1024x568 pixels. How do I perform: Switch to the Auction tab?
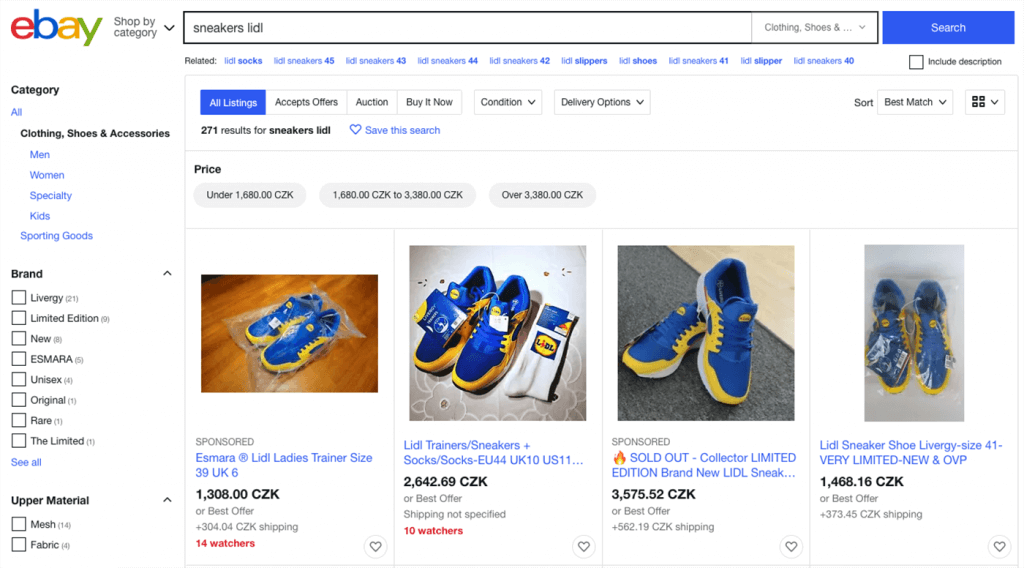(x=371, y=102)
